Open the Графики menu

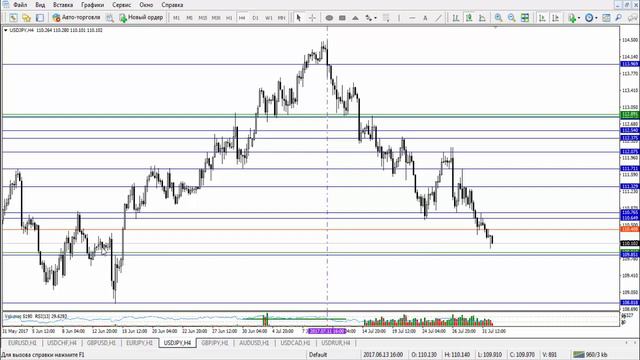coord(92,5)
